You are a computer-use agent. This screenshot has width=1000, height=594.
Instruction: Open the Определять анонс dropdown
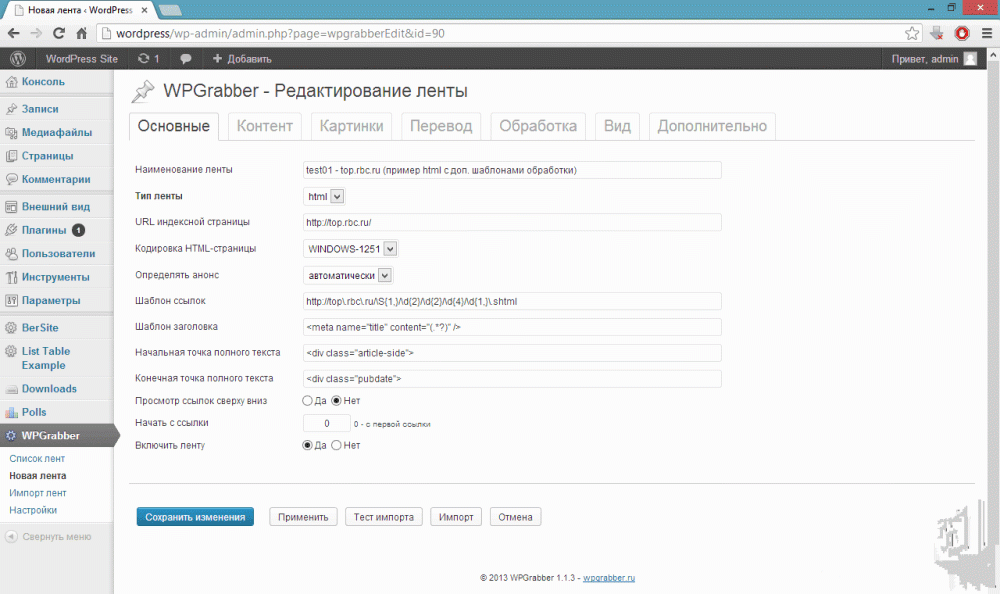coord(348,275)
